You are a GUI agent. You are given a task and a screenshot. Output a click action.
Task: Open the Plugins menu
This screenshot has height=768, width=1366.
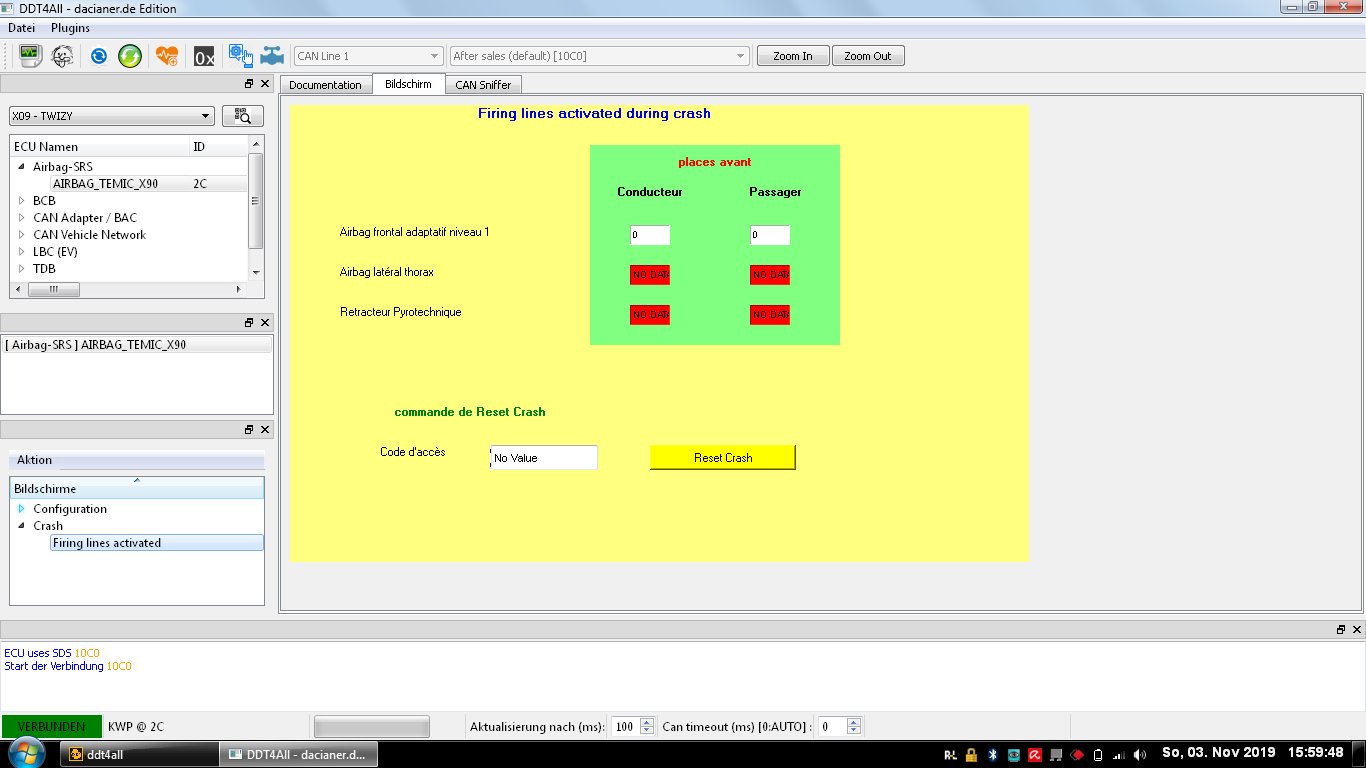[x=70, y=28]
